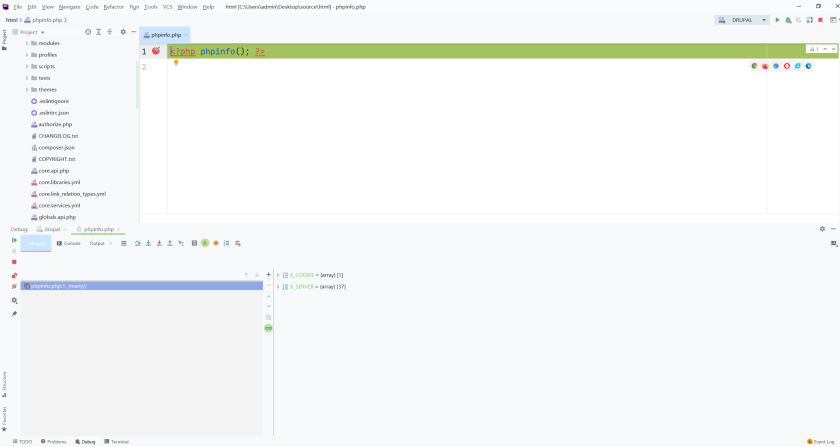Screen dimensions: 840x447
Task: Open Evaluate Expression calculator icon
Action: 194,243
